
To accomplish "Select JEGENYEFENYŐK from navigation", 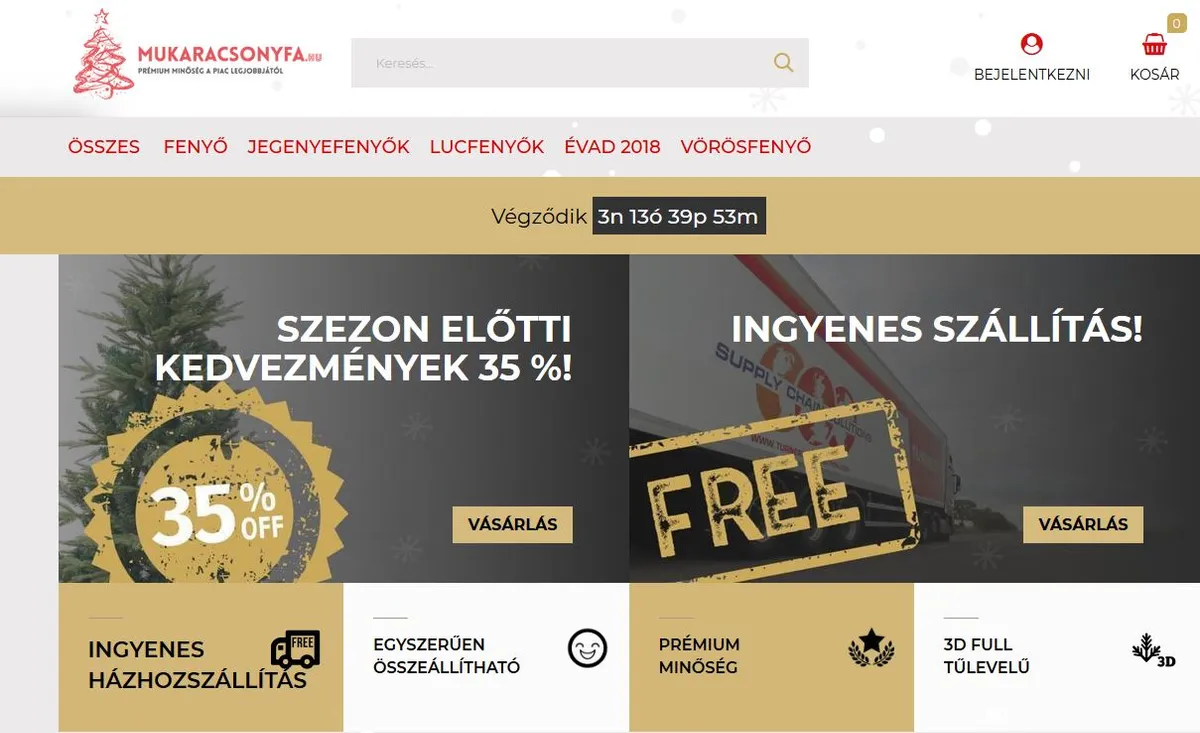I will [x=329, y=147].
